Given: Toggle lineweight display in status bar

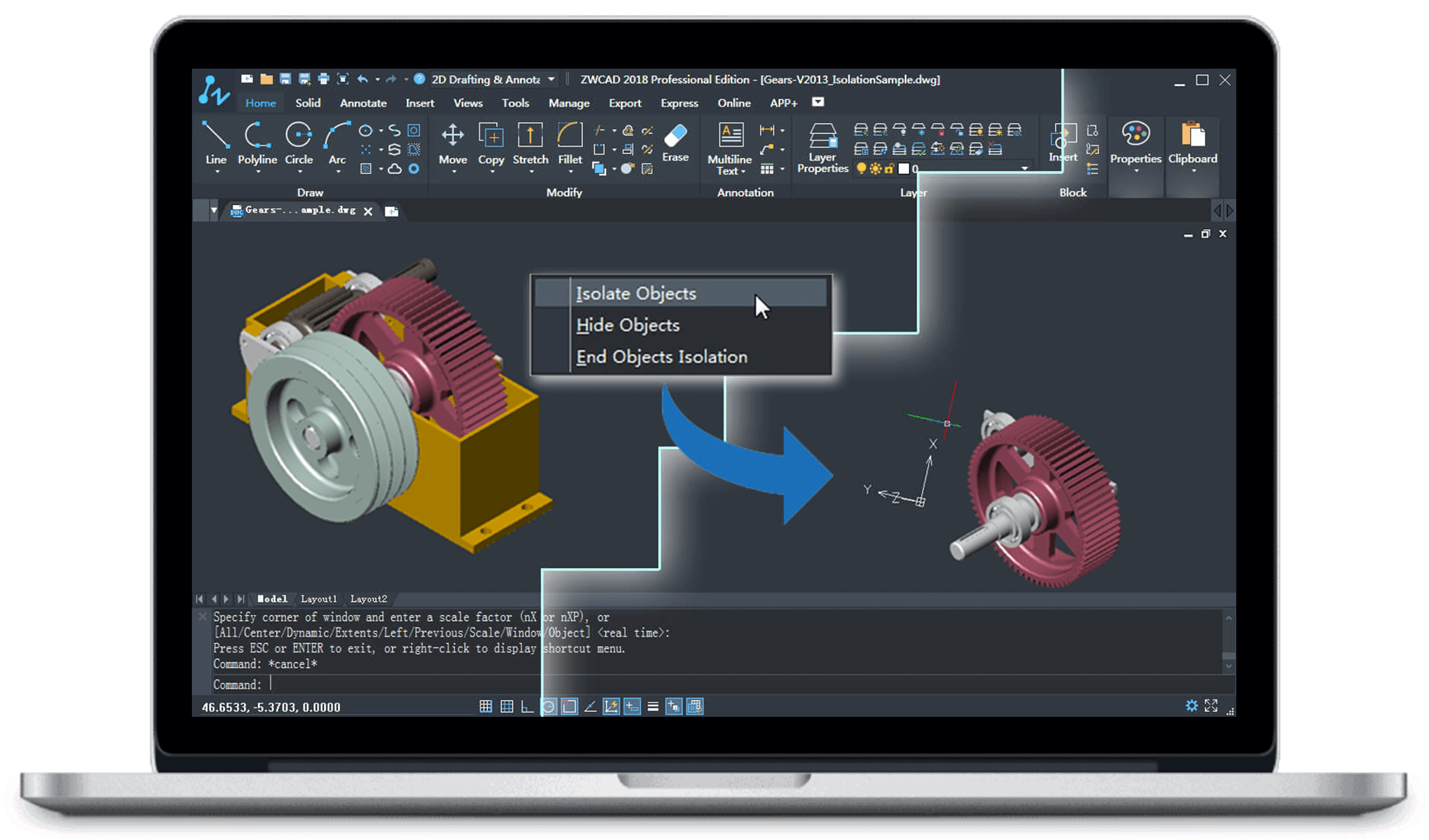Looking at the screenshot, I should click(652, 706).
